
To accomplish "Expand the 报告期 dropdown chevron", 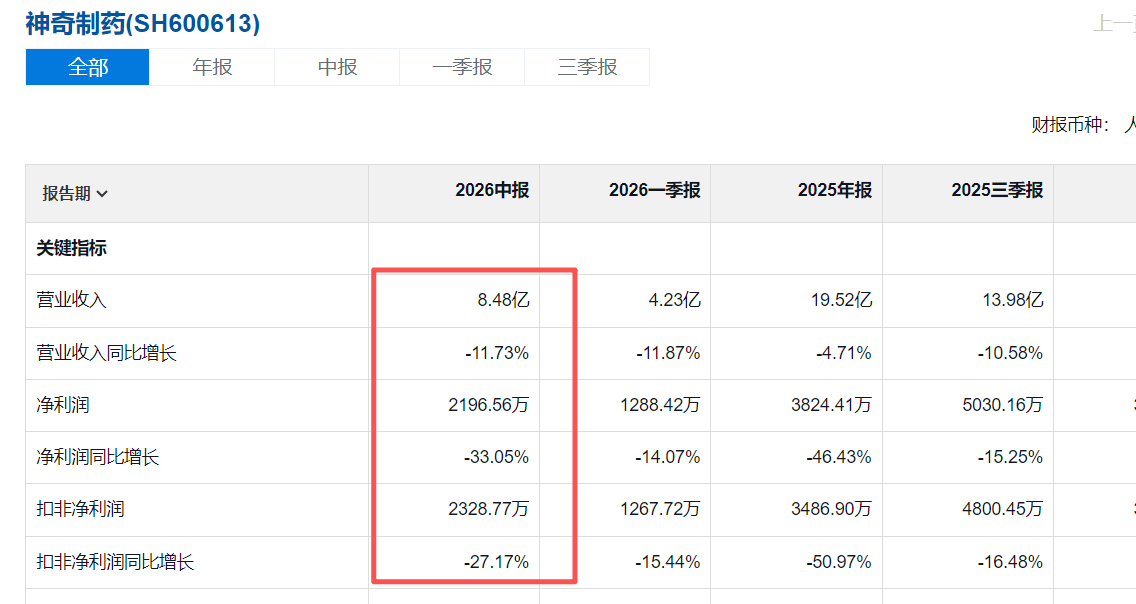I will click(x=102, y=194).
